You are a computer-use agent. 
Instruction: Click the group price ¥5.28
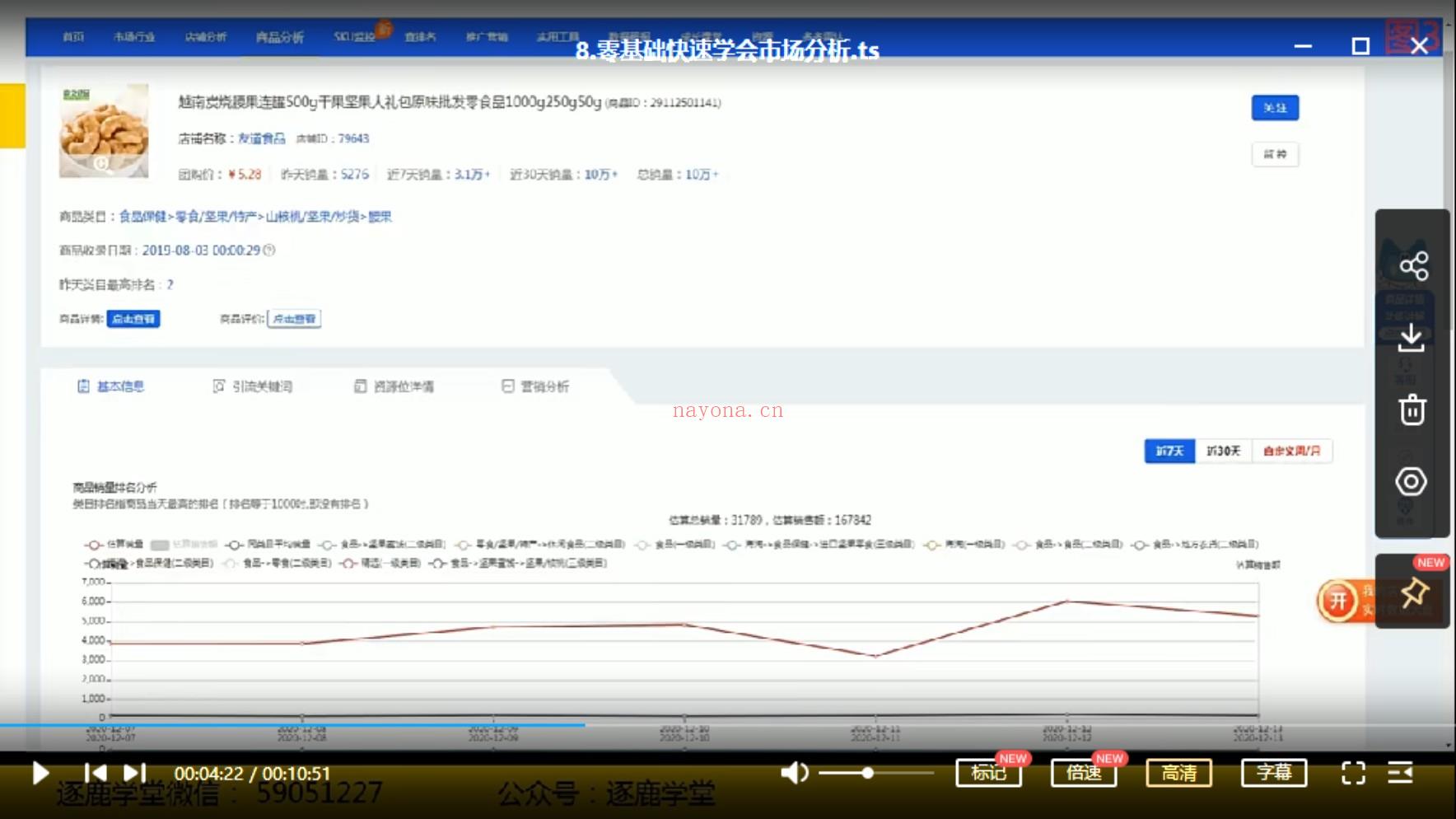[x=245, y=175]
